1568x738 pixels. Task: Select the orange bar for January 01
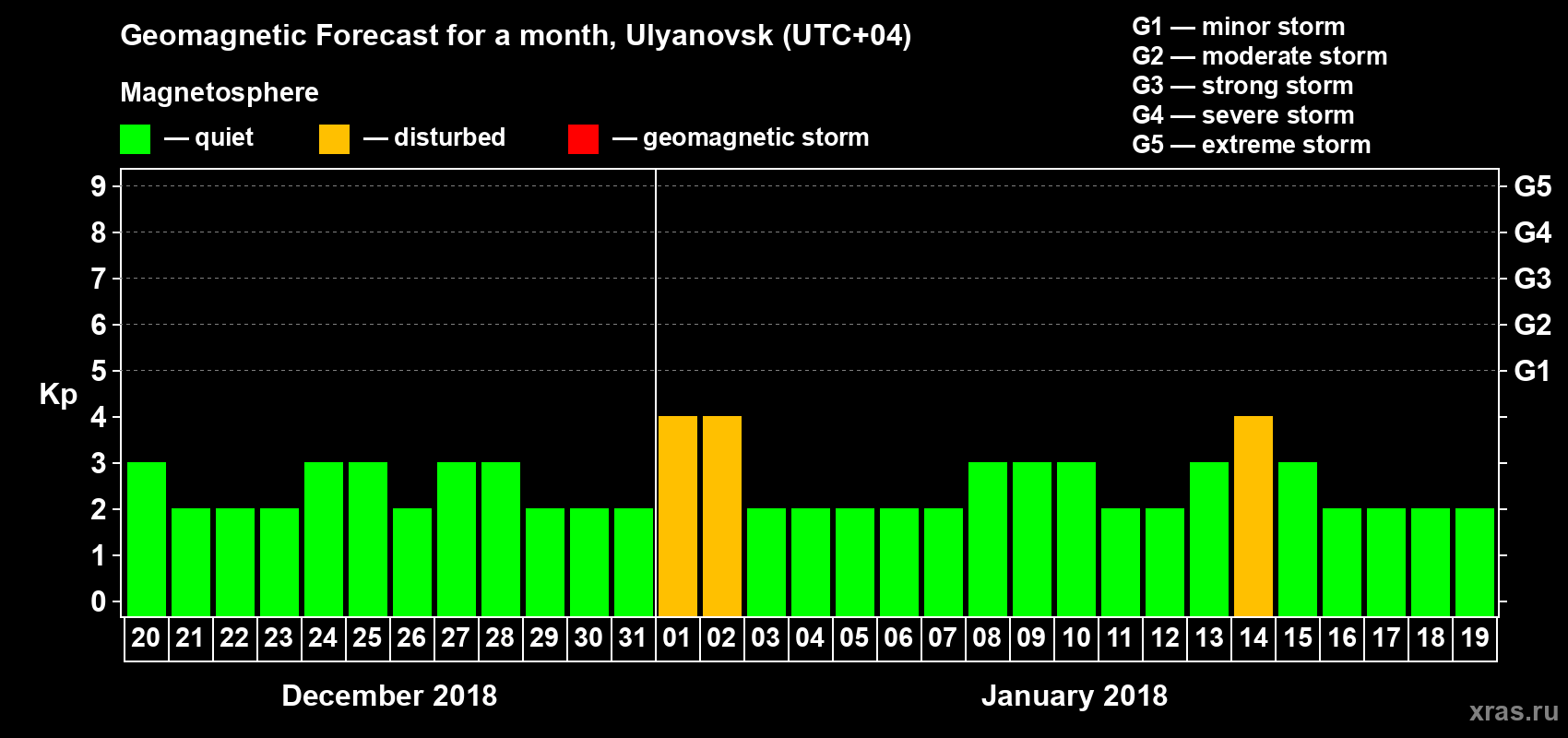pos(678,516)
